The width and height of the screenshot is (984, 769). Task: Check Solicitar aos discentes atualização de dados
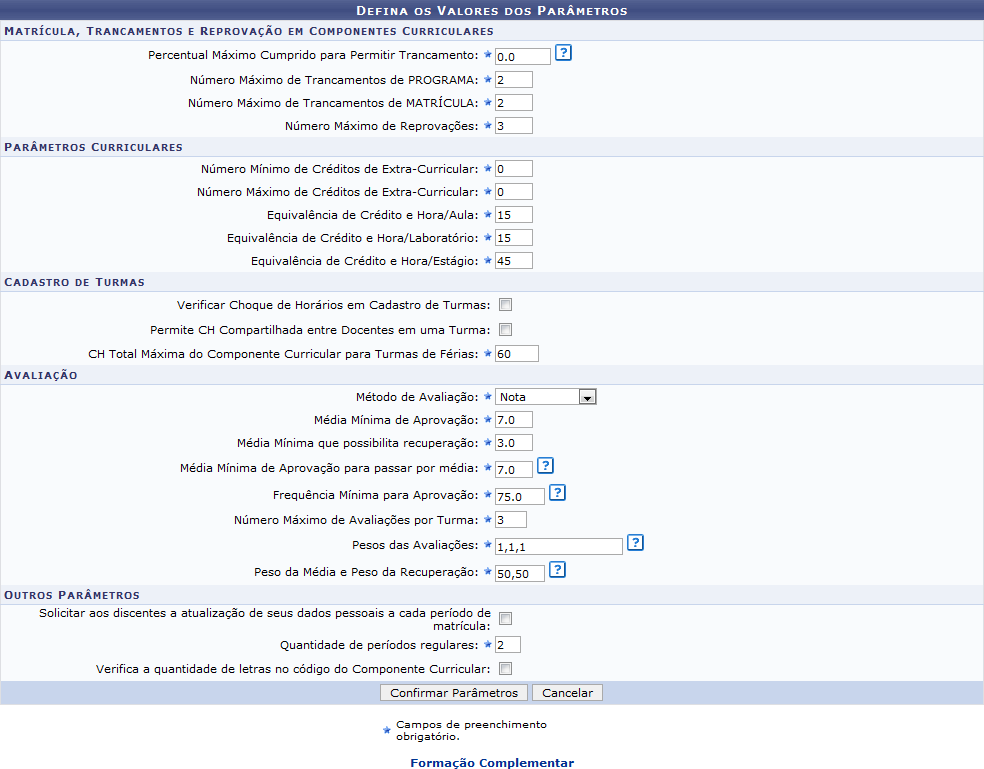tap(505, 618)
